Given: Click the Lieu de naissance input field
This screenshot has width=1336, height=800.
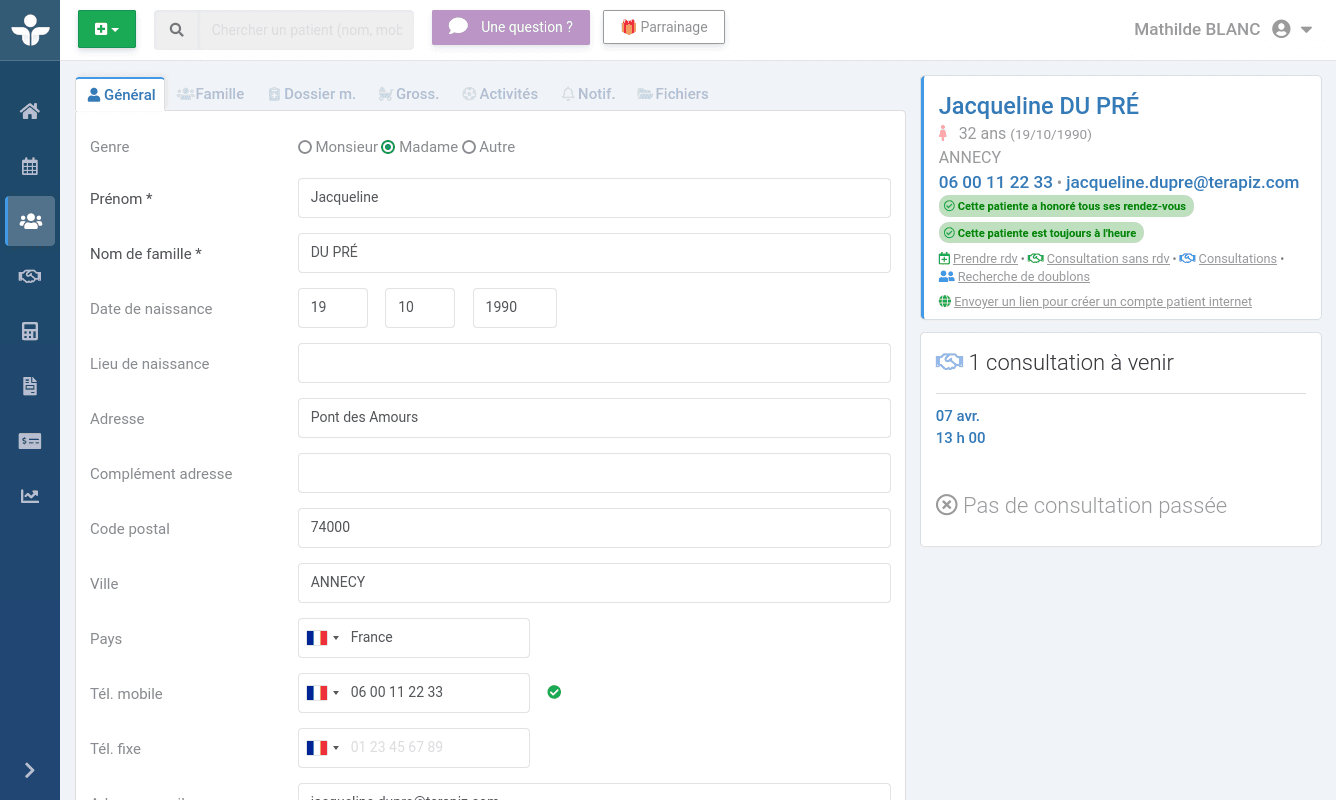Looking at the screenshot, I should pyautogui.click(x=594, y=363).
